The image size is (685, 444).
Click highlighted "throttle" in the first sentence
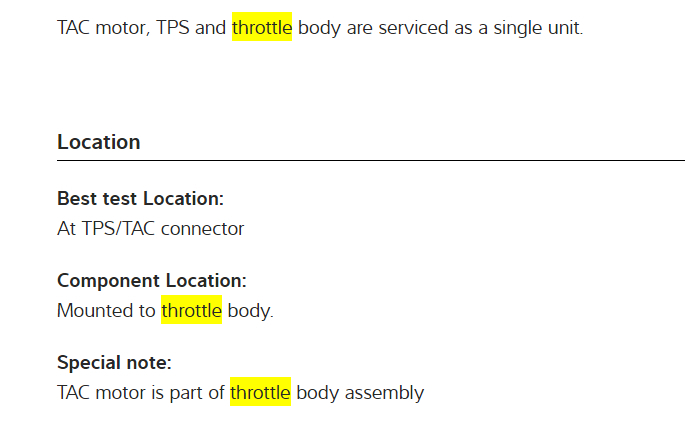(261, 28)
